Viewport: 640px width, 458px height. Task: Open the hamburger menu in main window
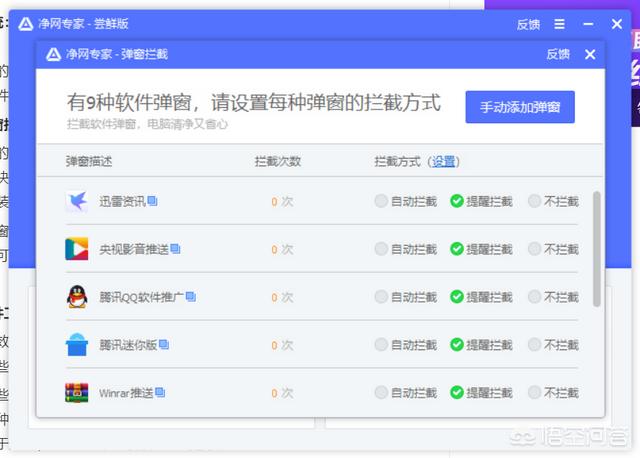pyautogui.click(x=560, y=24)
